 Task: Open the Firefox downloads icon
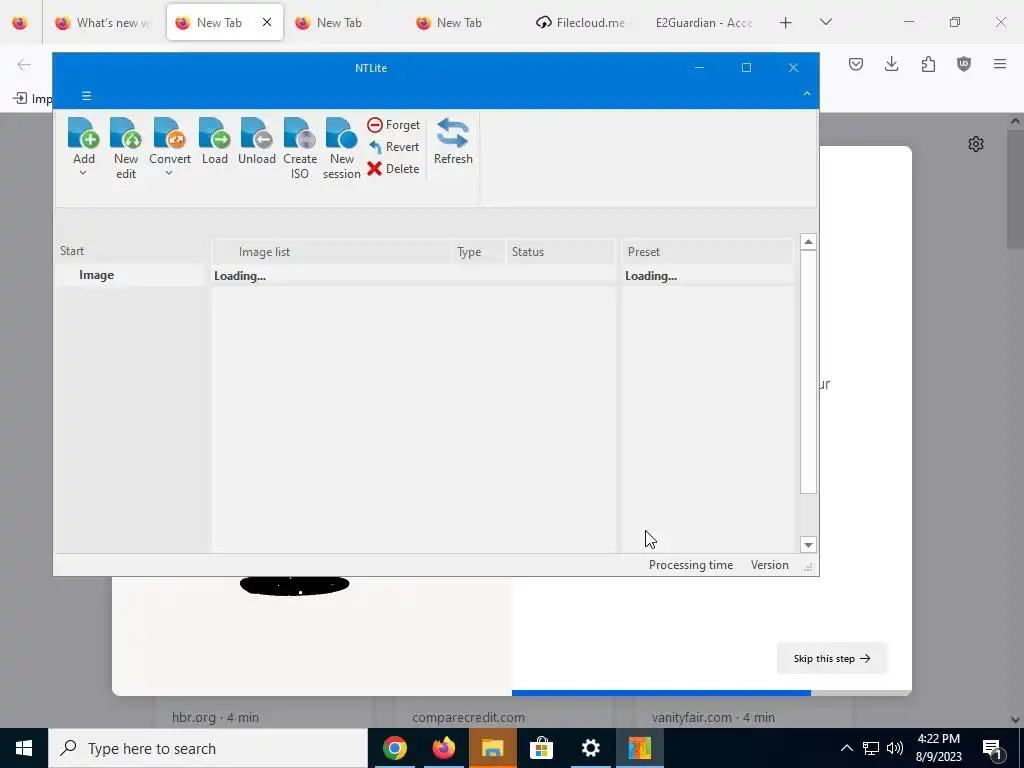[891, 64]
